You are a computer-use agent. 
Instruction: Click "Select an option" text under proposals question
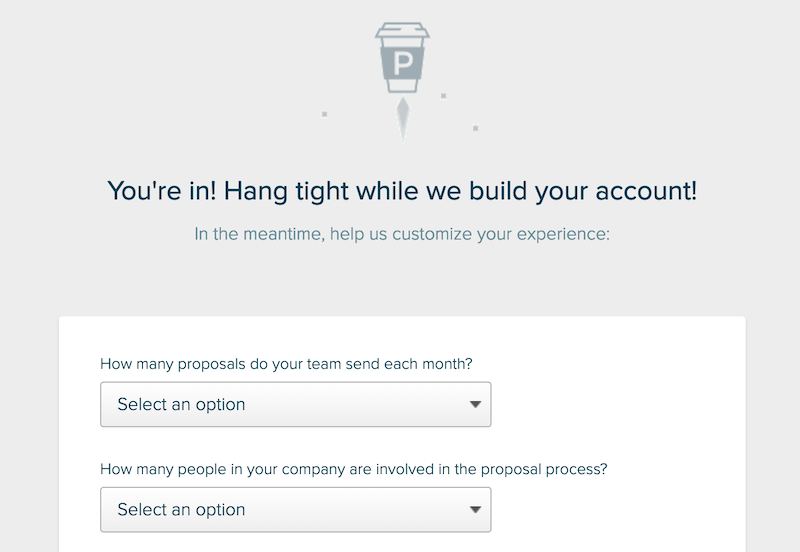click(181, 405)
